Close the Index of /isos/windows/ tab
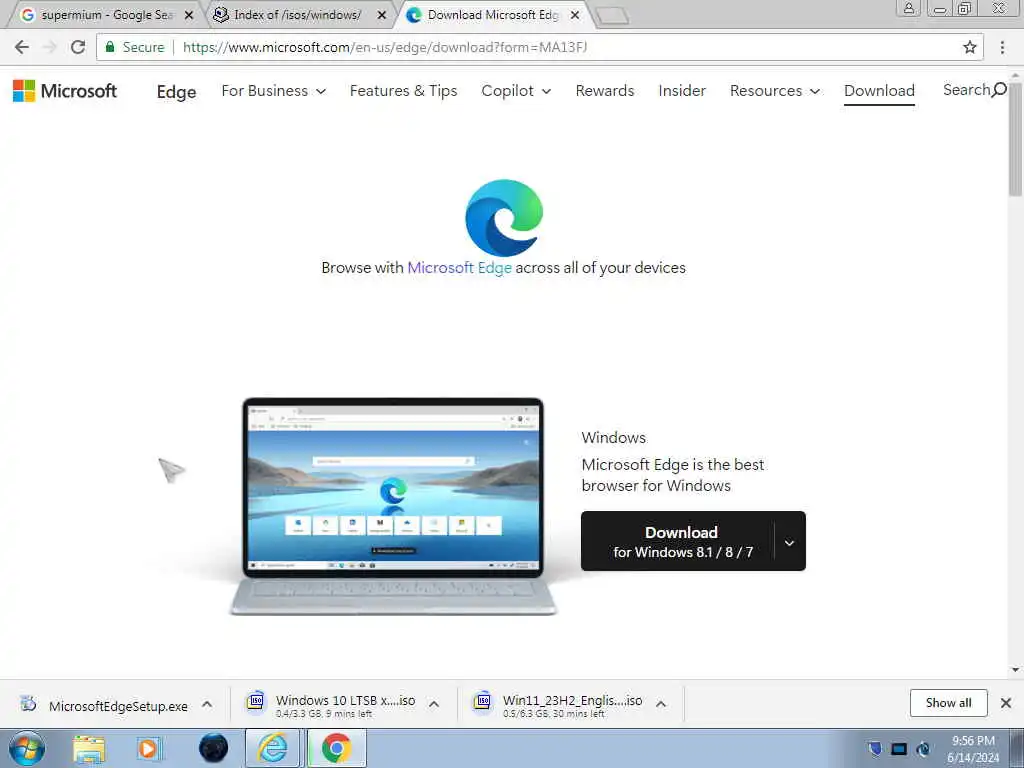The image size is (1024, 768). click(x=382, y=15)
